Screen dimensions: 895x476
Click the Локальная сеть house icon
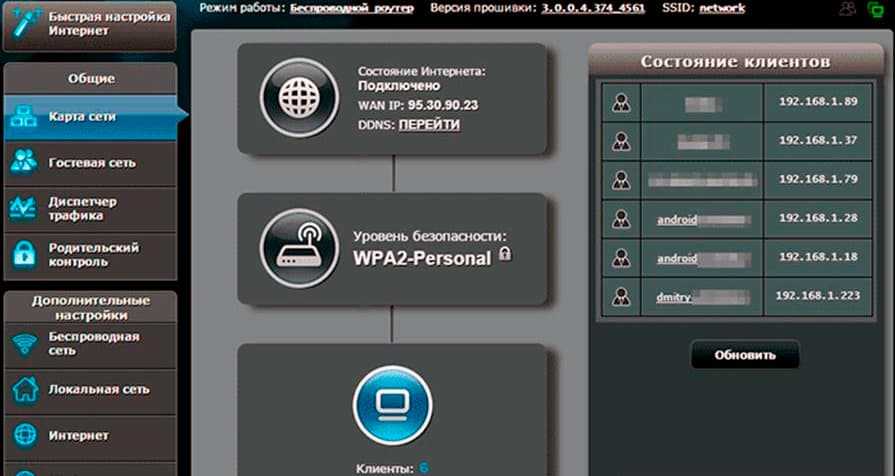(x=24, y=389)
